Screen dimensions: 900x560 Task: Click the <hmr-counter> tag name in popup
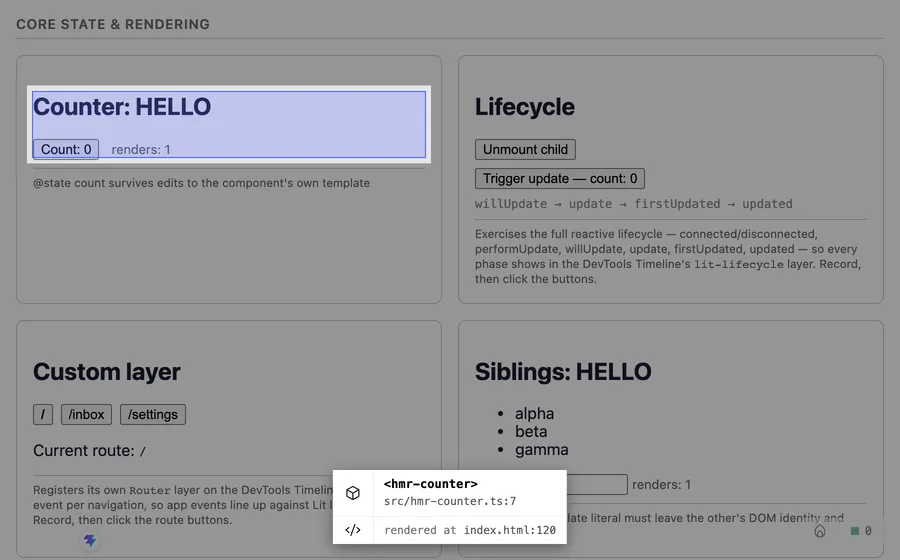pyautogui.click(x=430, y=484)
